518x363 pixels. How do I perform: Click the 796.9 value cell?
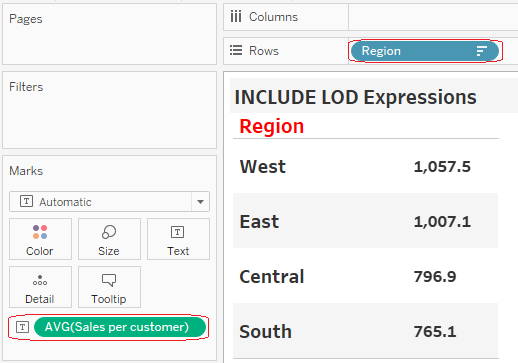435,277
